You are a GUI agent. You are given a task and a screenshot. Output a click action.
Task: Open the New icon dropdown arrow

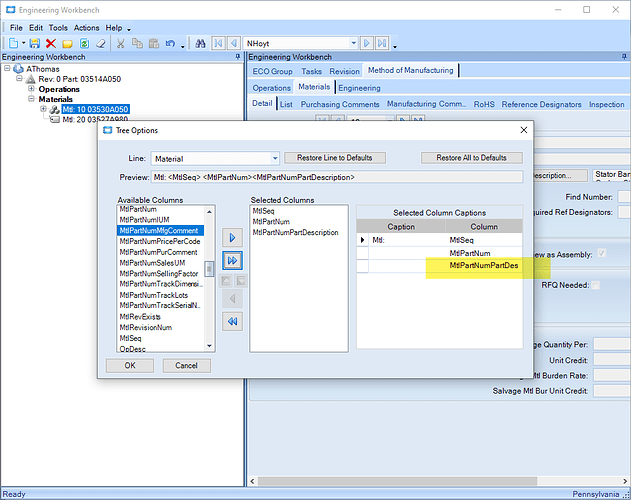[23, 43]
